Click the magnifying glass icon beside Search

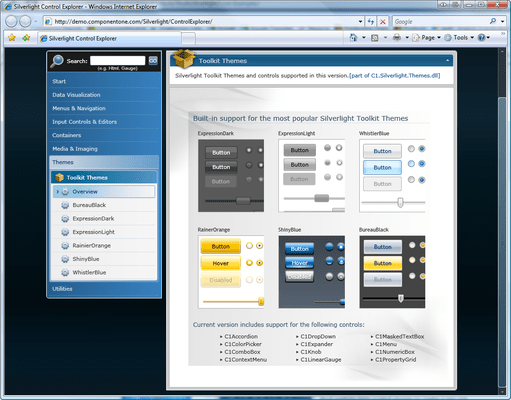pyautogui.click(x=57, y=61)
